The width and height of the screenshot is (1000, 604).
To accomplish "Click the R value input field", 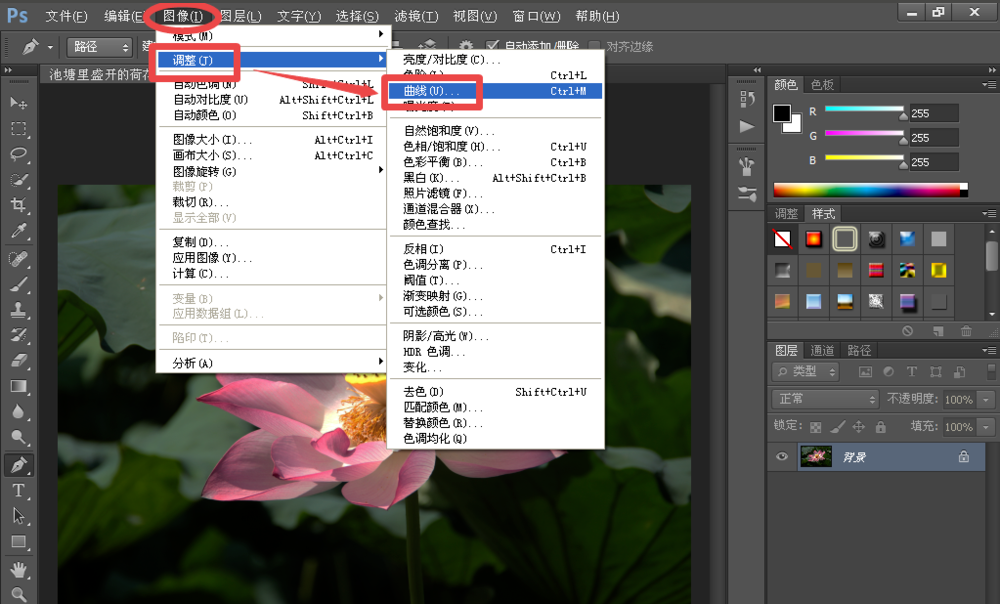I will pos(932,114).
